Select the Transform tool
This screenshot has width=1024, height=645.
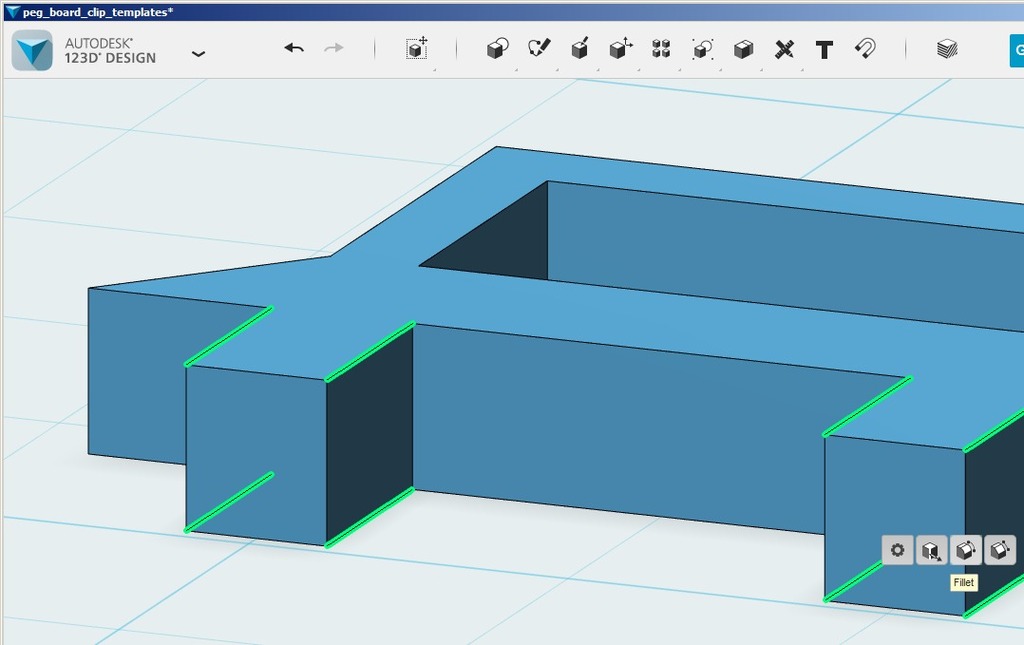click(x=417, y=48)
